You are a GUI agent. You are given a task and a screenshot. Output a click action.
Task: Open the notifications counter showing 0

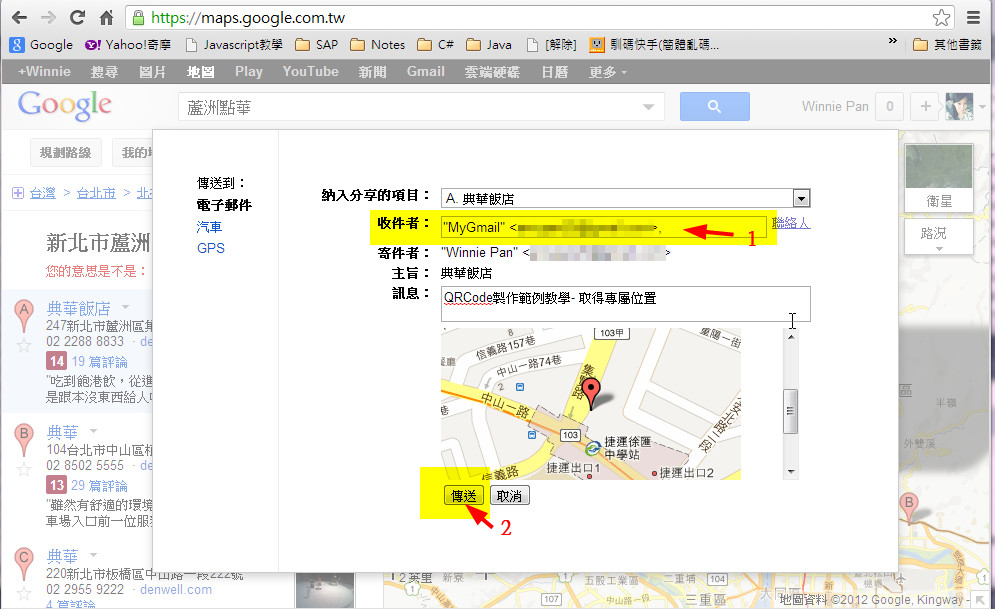890,107
